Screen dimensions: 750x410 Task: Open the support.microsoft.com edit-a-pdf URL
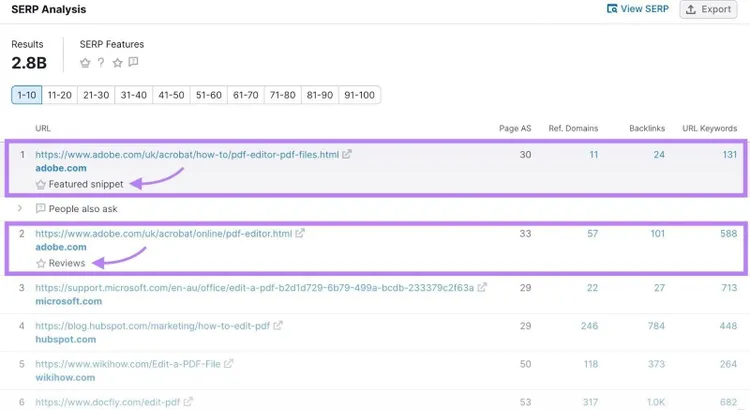254,288
